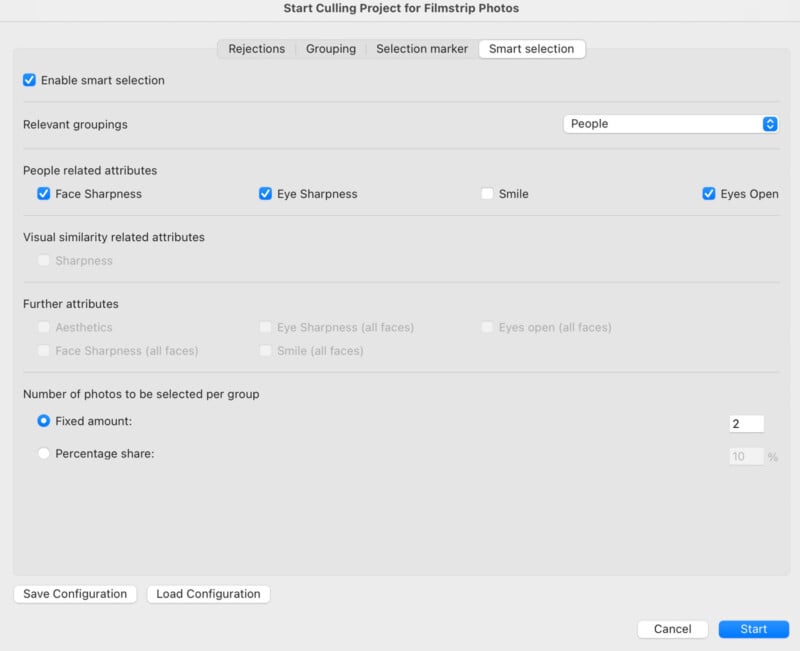
Task: Uncheck the Eyes Open checkbox
Action: click(708, 193)
